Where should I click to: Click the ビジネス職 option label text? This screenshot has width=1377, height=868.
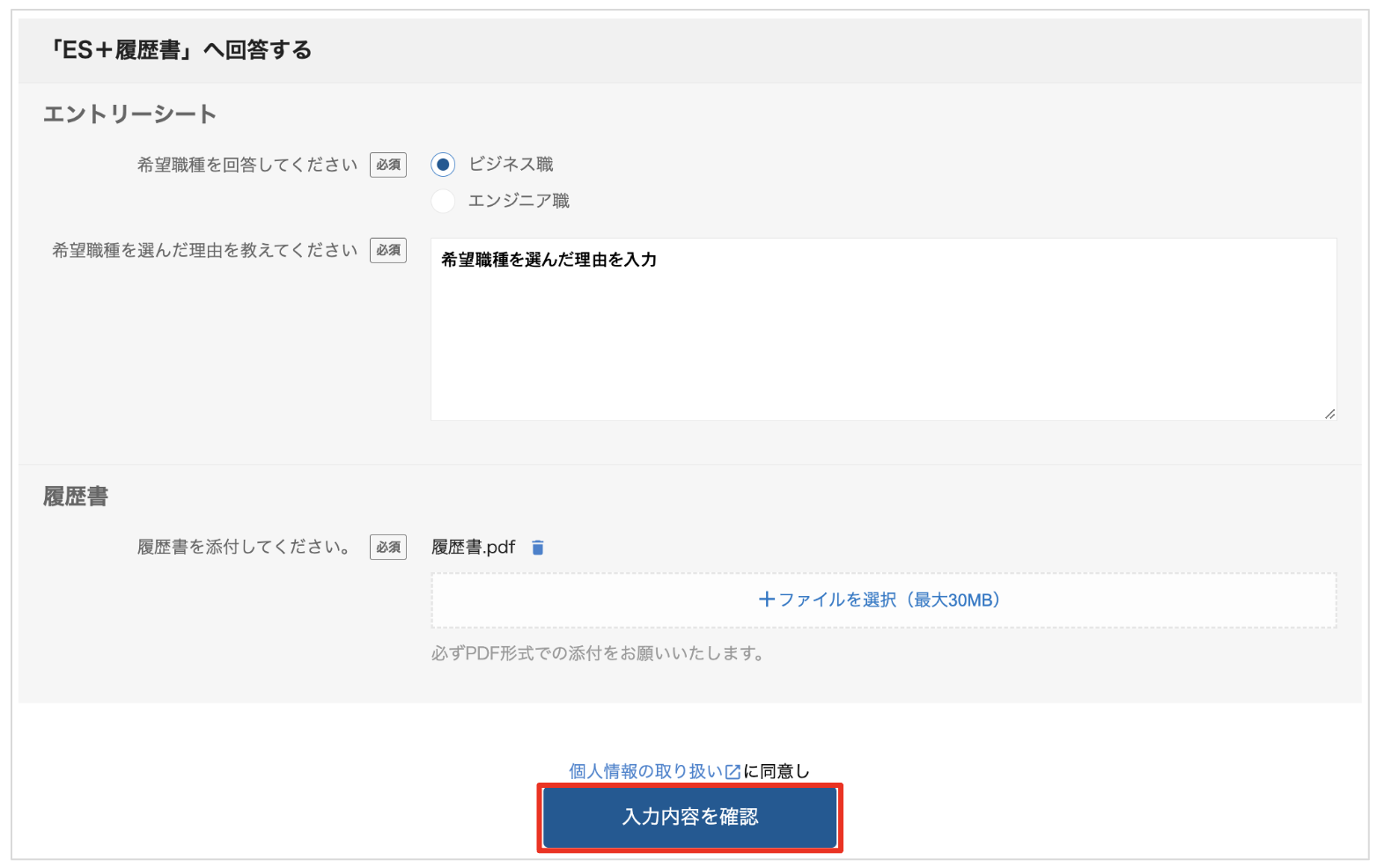[511, 165]
